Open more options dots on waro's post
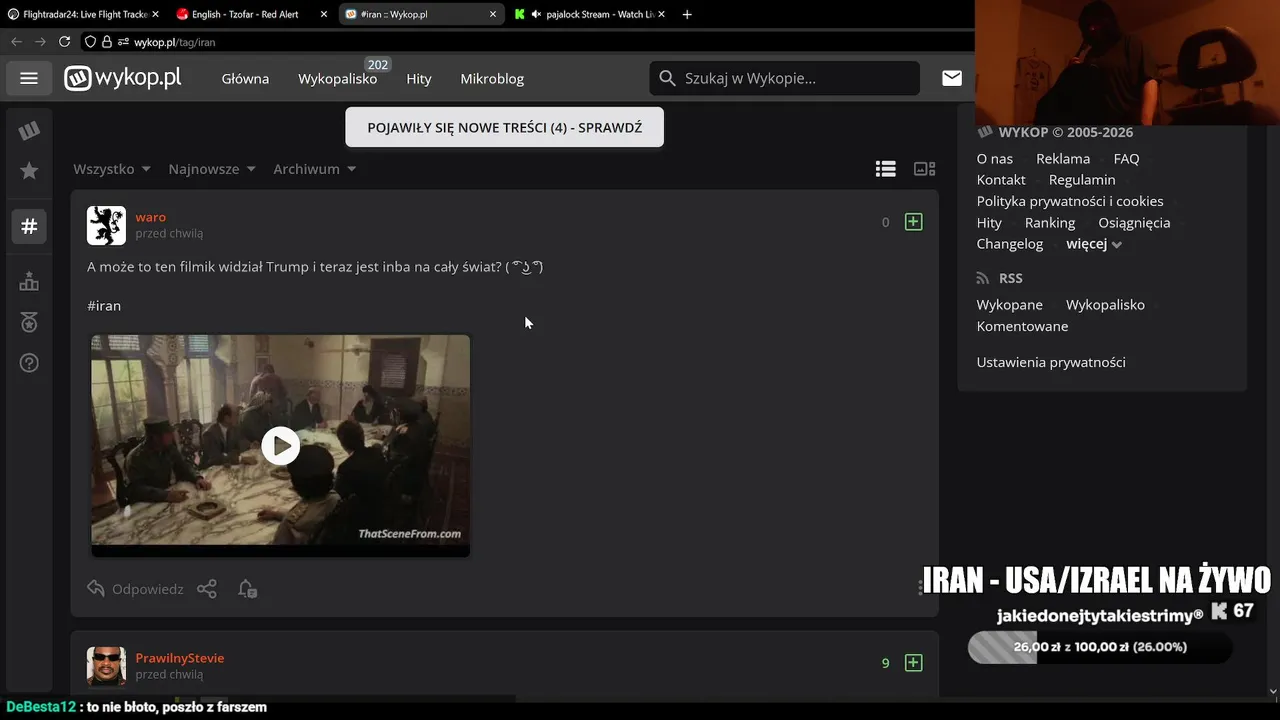The height and width of the screenshot is (720, 1280). pos(920,588)
